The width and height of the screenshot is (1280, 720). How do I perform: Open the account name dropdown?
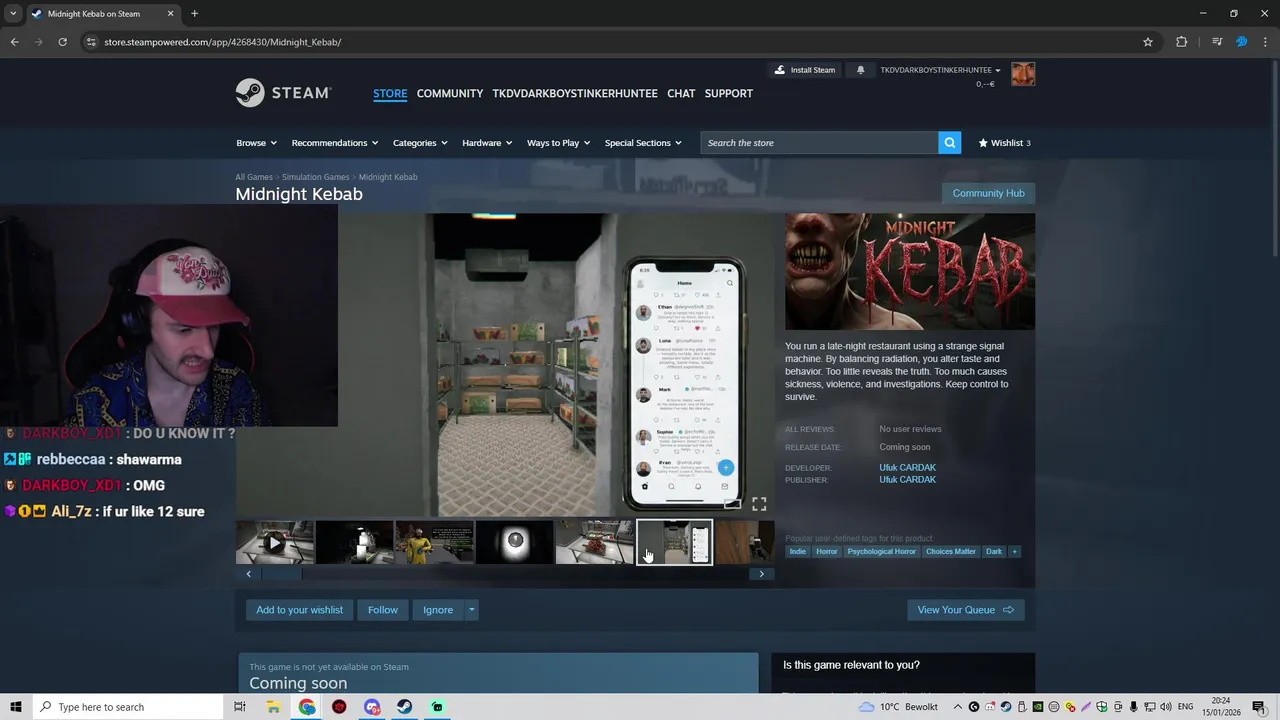tap(940, 70)
